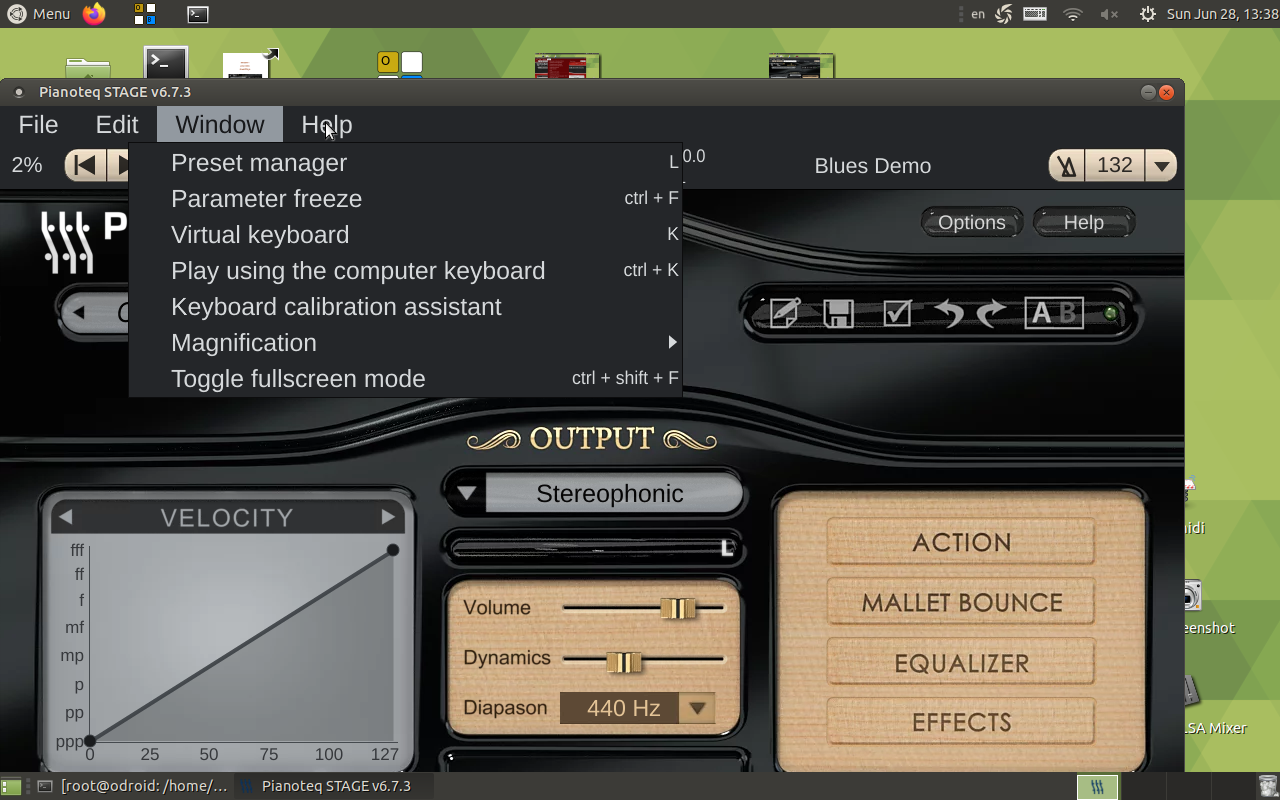Open the trash icon in bottom panel
Screen dimensions: 1280x800
(x=1268, y=786)
